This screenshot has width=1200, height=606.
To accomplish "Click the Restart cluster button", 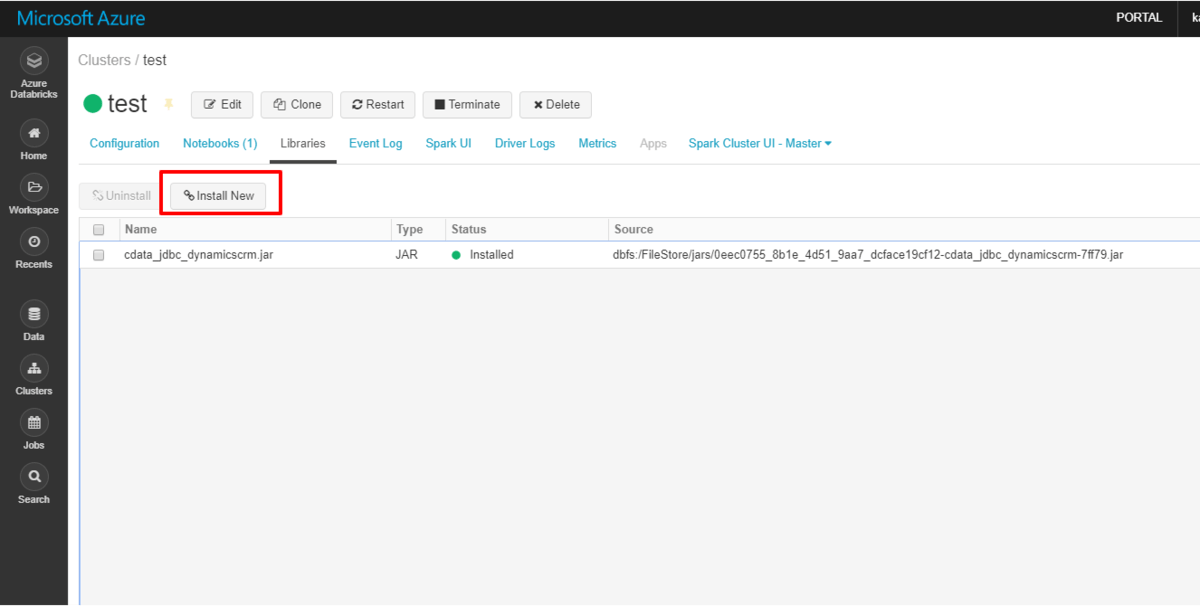I will (x=378, y=104).
